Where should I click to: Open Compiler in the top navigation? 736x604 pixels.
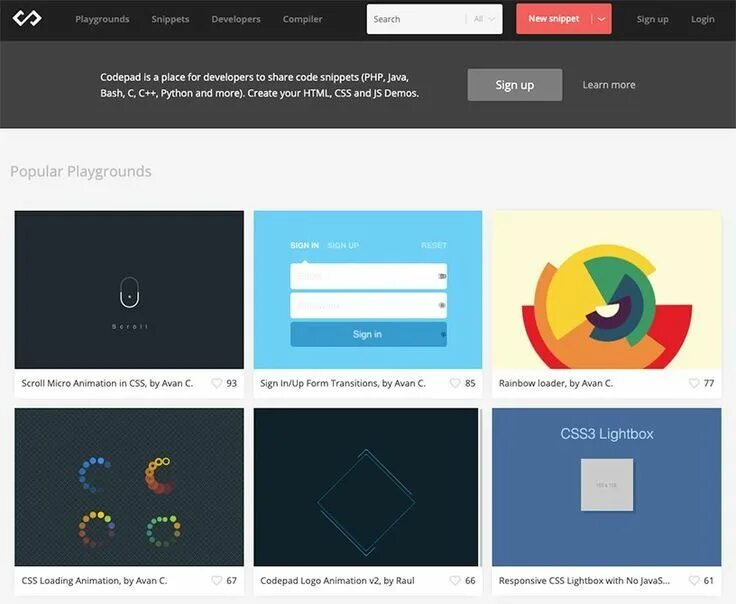tap(302, 19)
